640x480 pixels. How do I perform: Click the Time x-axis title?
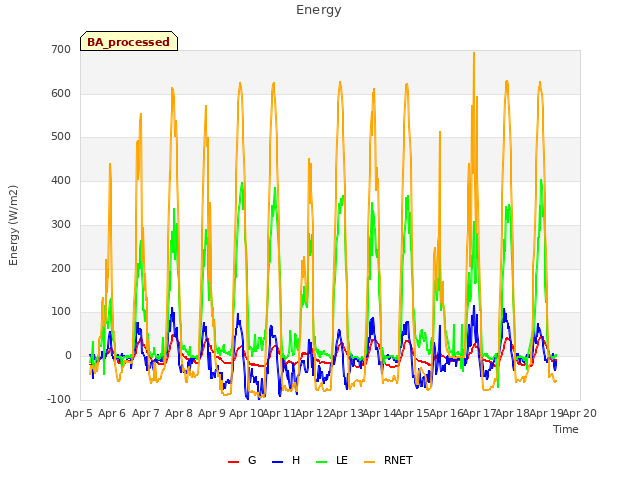click(x=566, y=429)
